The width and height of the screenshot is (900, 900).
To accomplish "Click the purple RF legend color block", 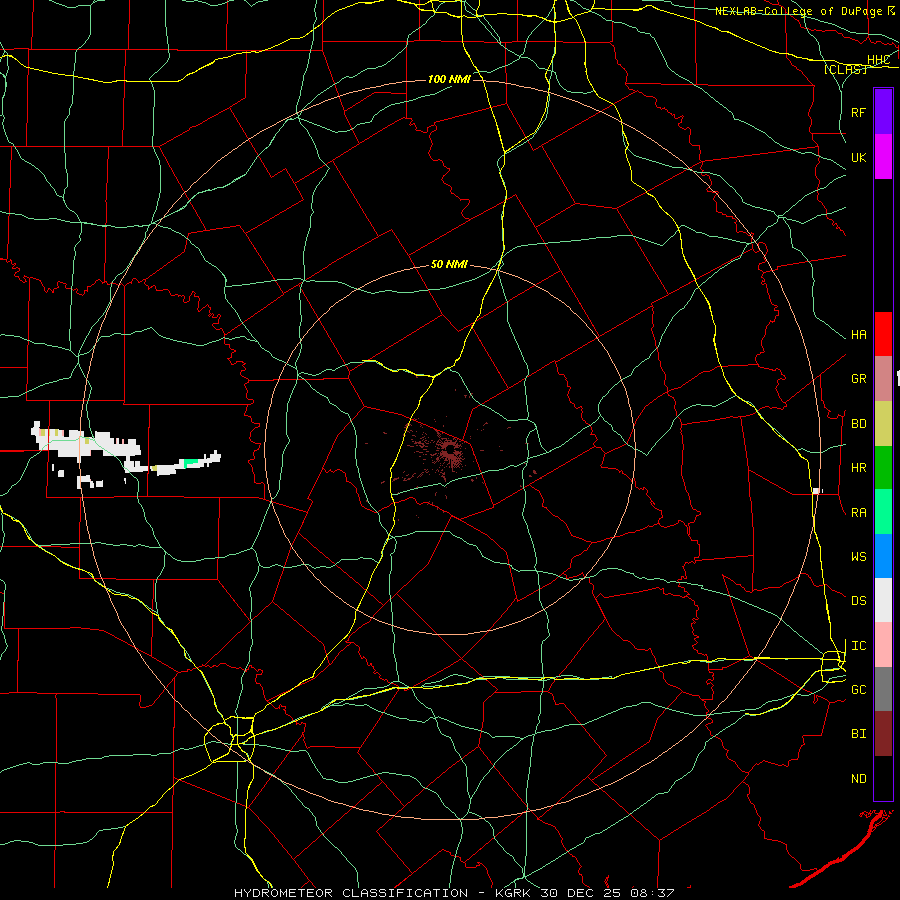I will coord(883,112).
